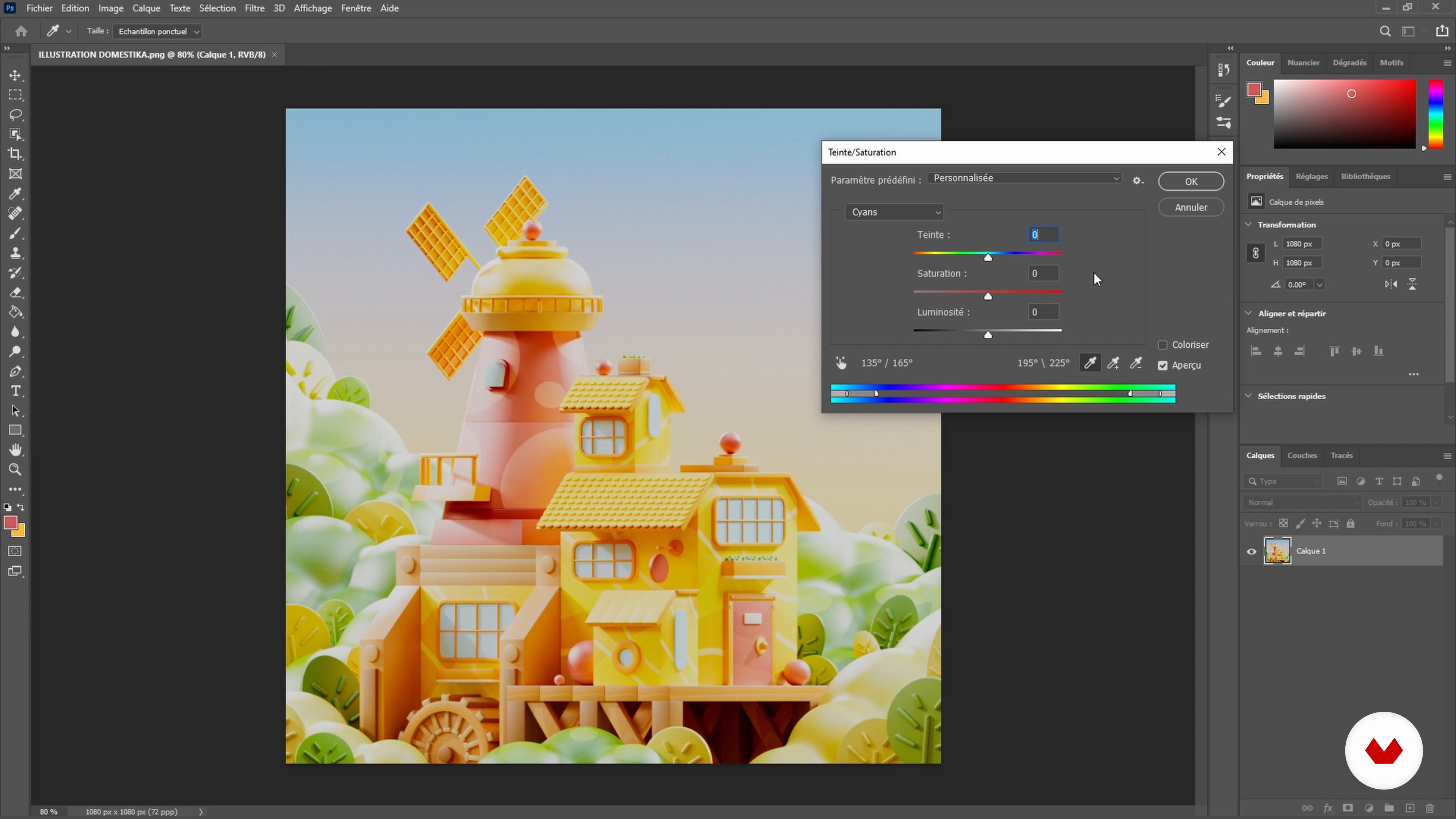Screen dimensions: 1456x819
Task: Close the Teinte/Saturation dialog
Action: pyautogui.click(x=1221, y=152)
